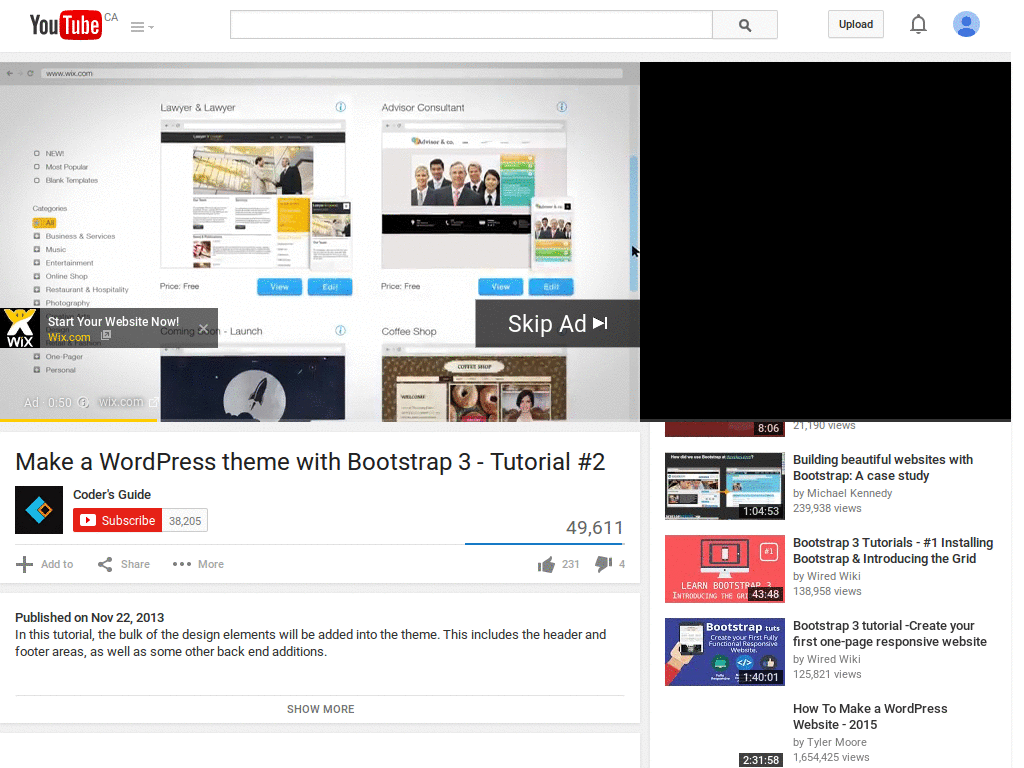Open Building beautiful websites with Bootstrap title
The height and width of the screenshot is (768, 1024).
(x=883, y=468)
